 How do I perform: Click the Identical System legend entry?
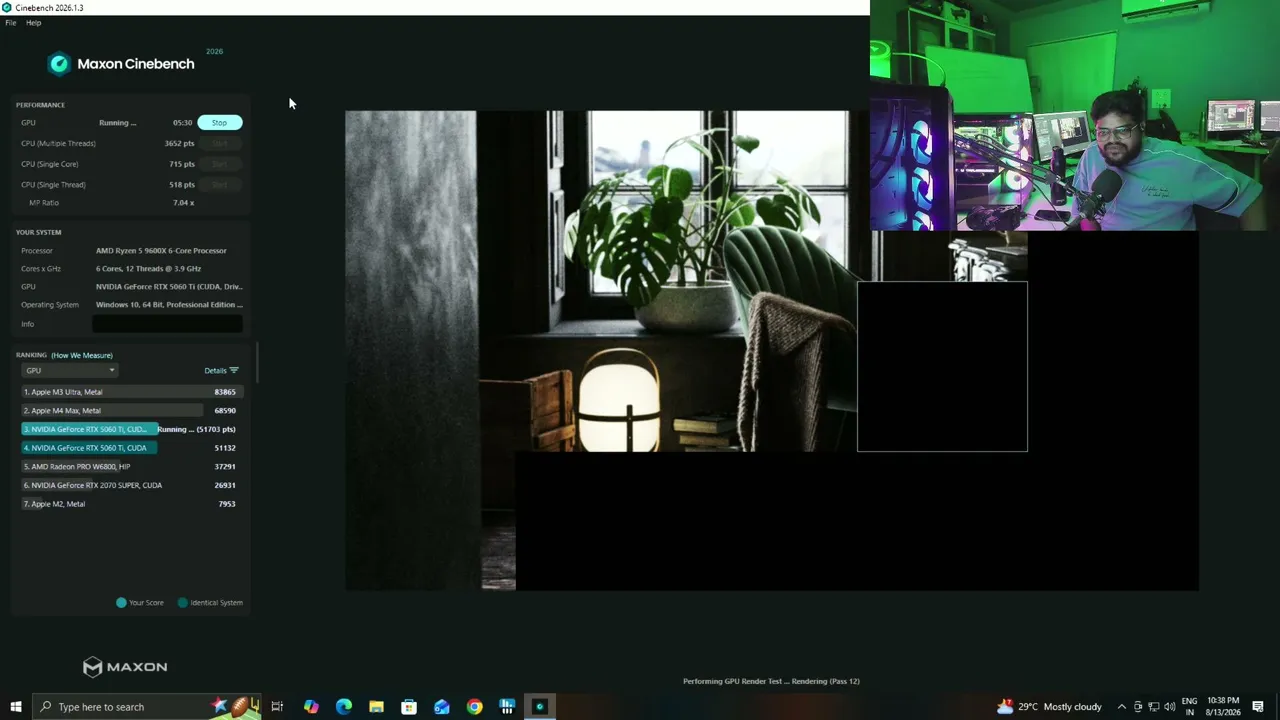pos(210,603)
